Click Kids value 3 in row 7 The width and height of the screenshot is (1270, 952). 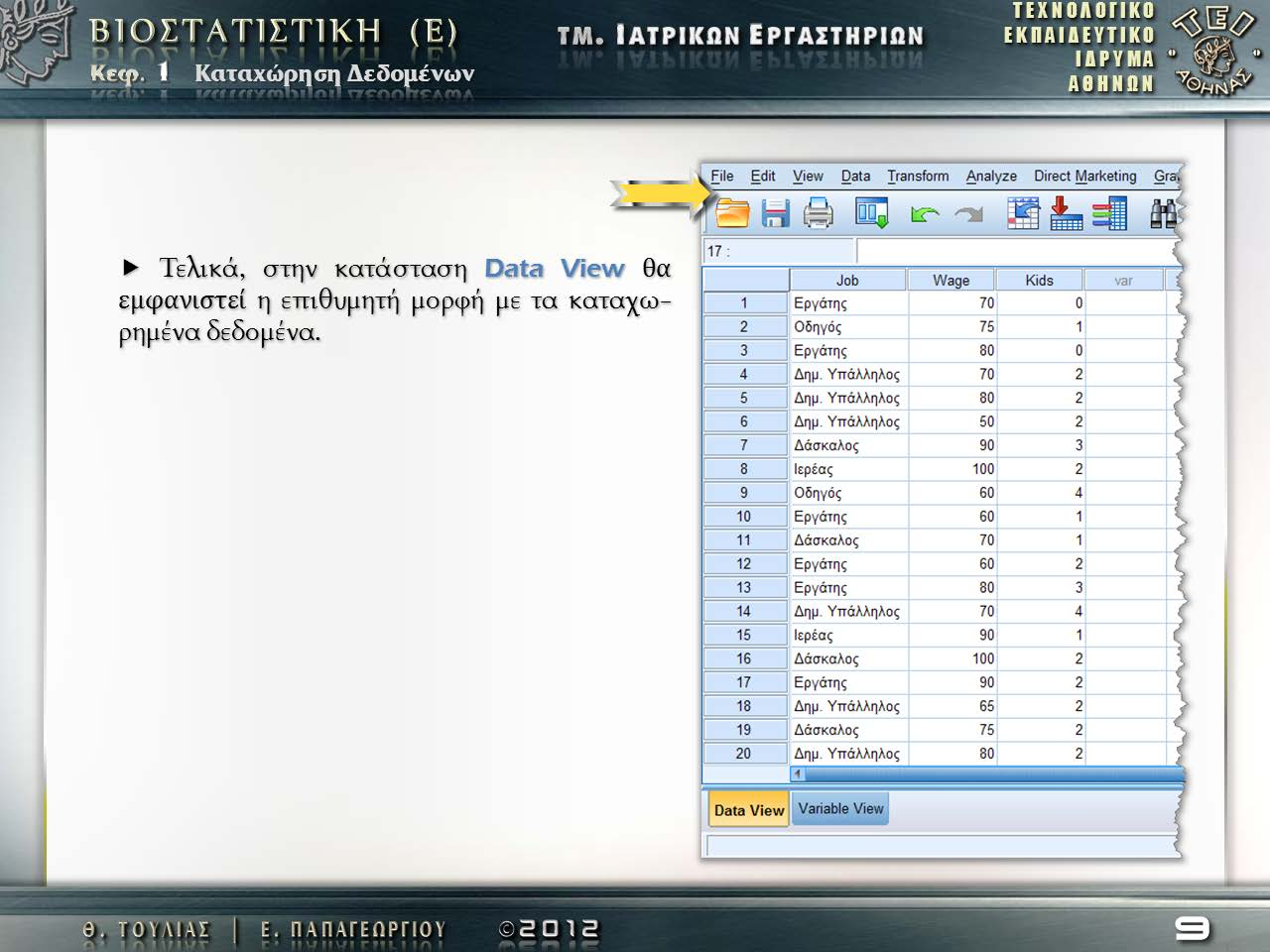click(1041, 445)
